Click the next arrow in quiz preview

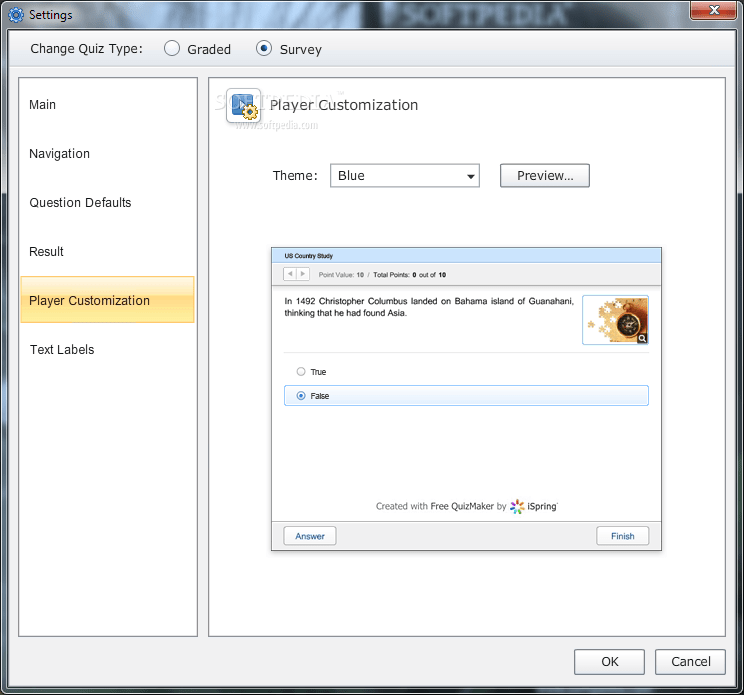pos(303,274)
